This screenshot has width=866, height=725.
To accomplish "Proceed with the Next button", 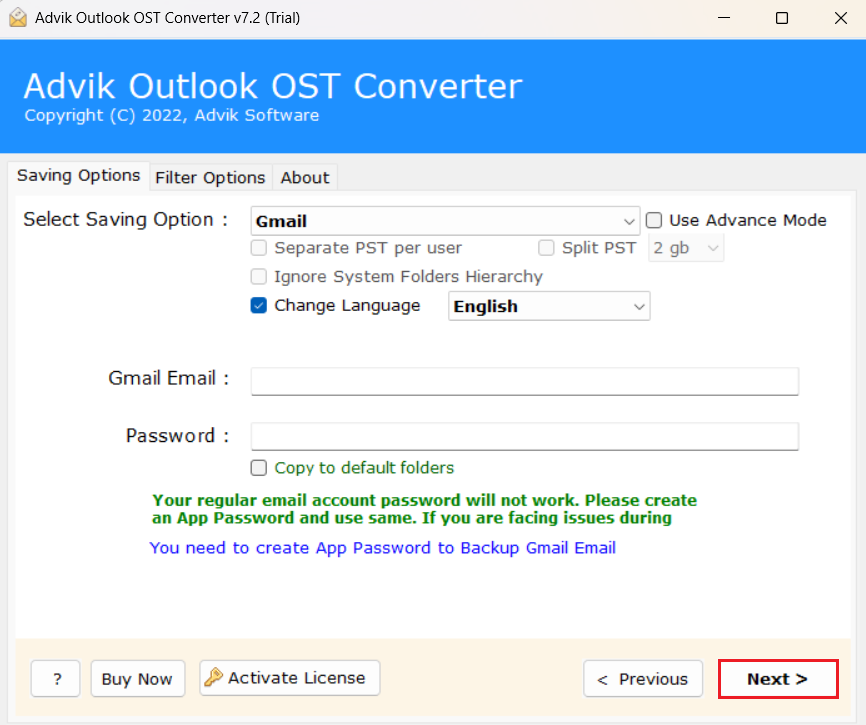I will click(778, 679).
